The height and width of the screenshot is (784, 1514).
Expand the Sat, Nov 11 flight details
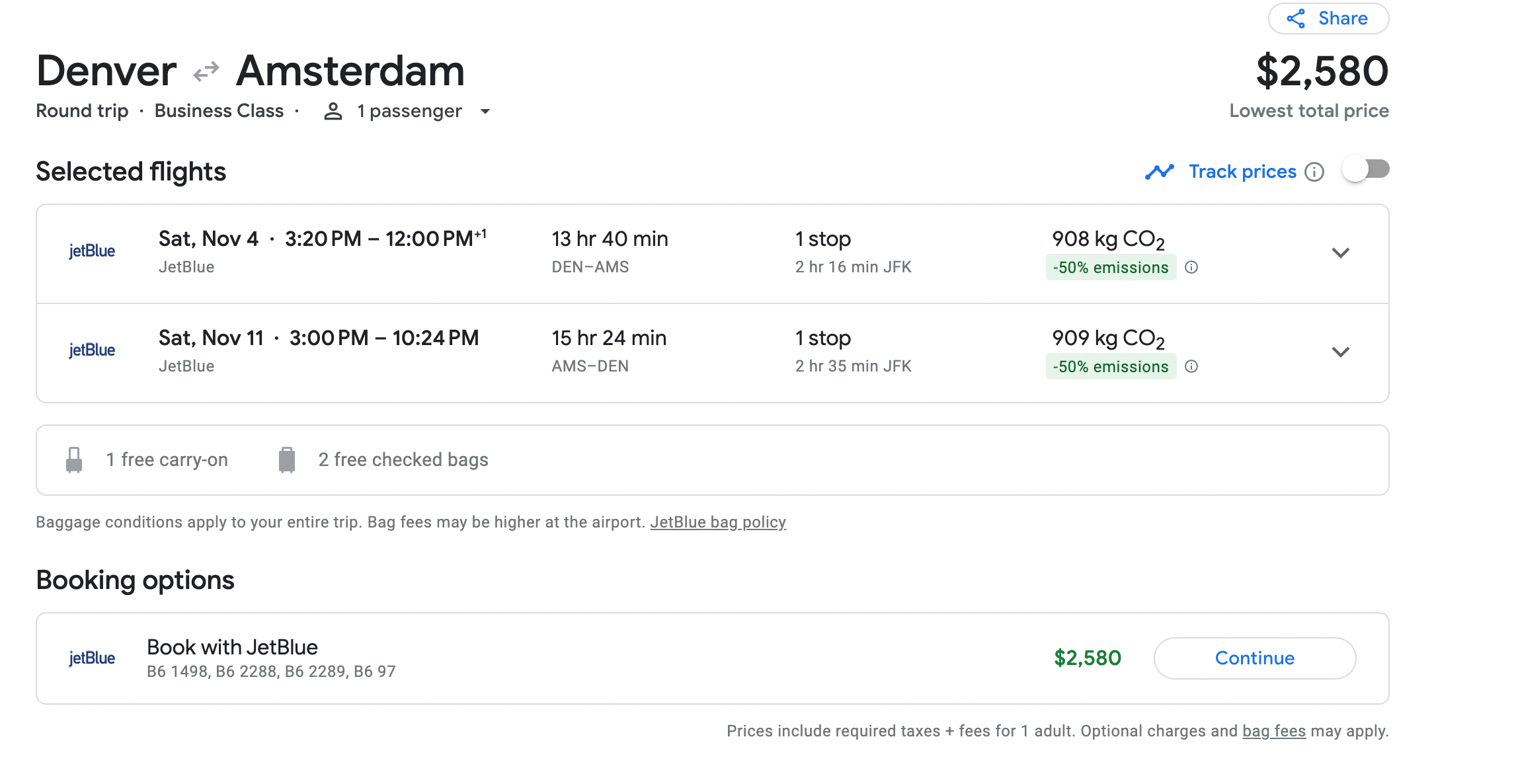pos(1340,352)
